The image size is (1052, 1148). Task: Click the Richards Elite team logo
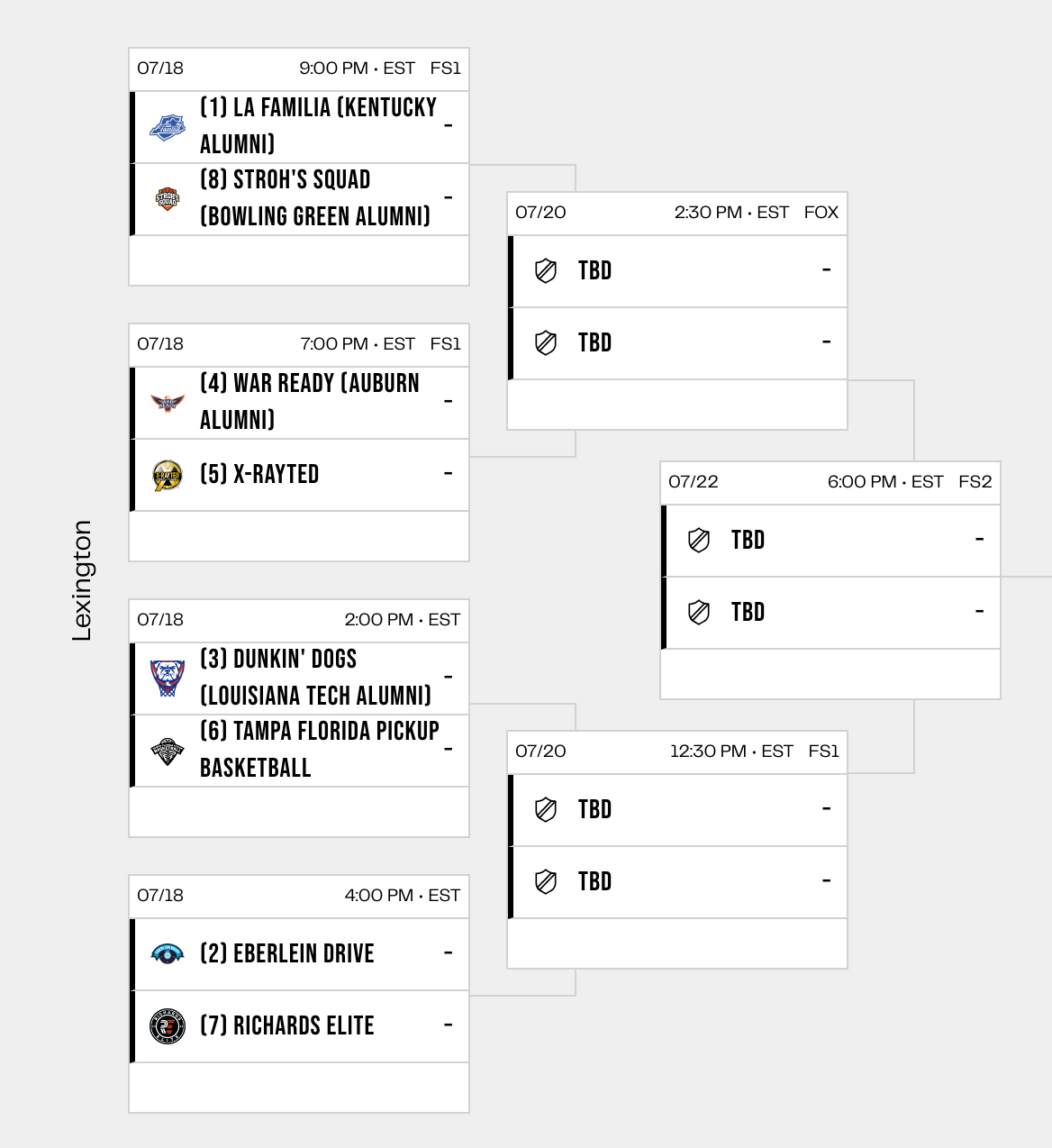(168, 1026)
